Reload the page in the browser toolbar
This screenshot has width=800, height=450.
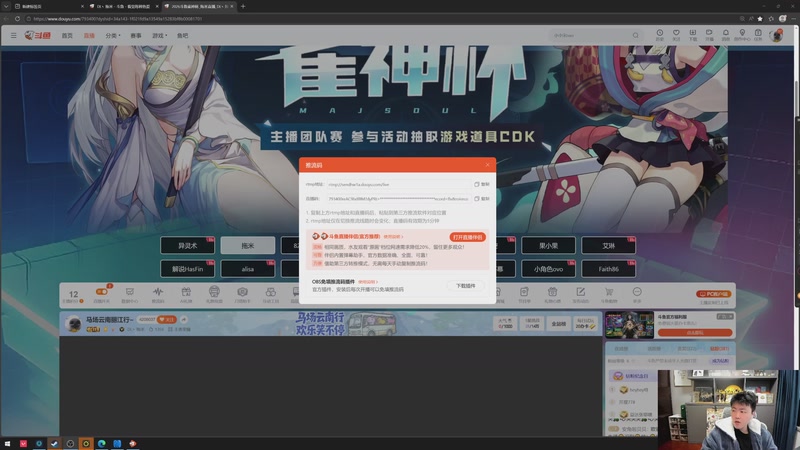17,19
